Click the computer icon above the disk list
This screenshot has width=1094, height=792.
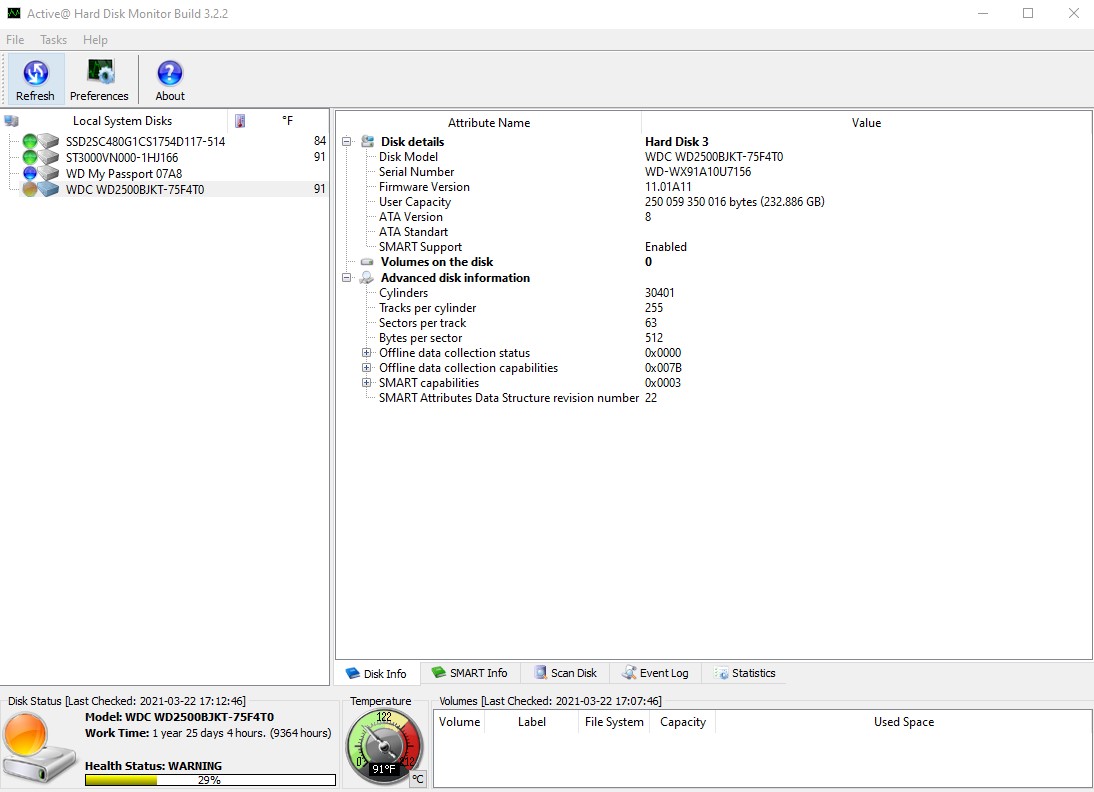point(11,120)
